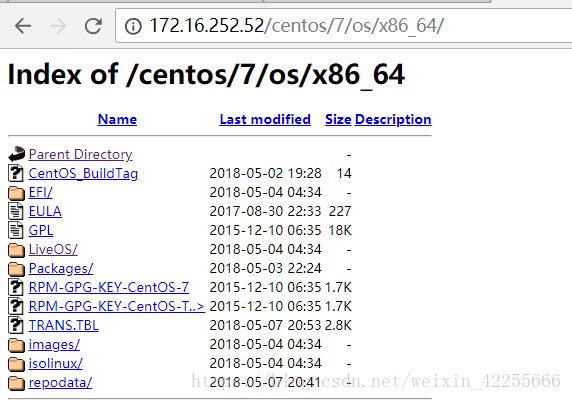Image resolution: width=572 pixels, height=401 pixels.
Task: Click the date '2017-08-30 22:33'
Action: tap(266, 211)
